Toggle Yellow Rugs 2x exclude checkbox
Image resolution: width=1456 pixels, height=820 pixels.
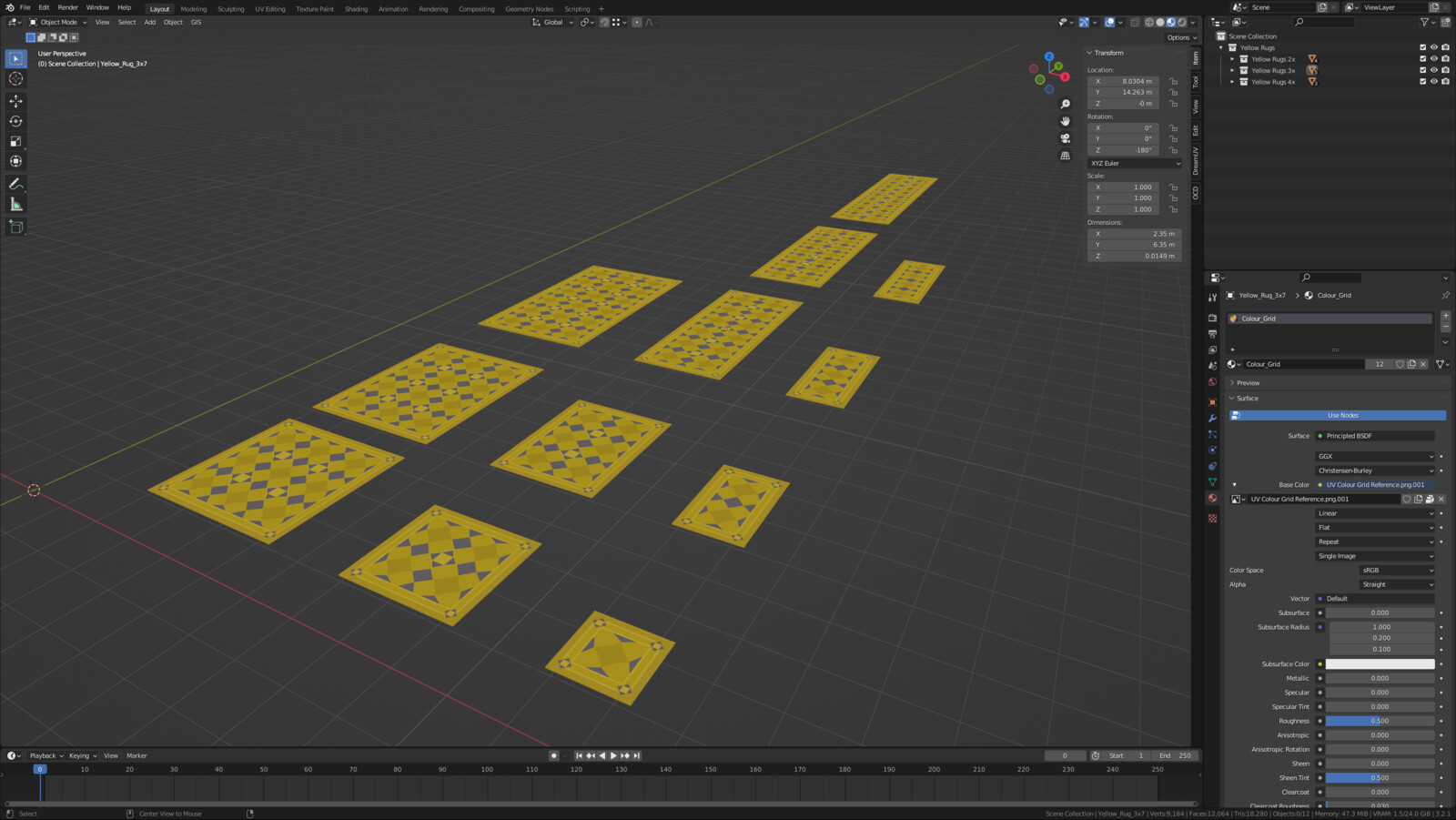pos(1422,59)
